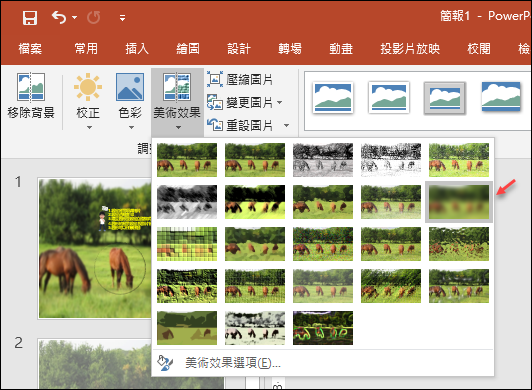Switch to the 投影片放映 ribbon tab
Viewport: 532px width, 390px height.
click(x=410, y=49)
